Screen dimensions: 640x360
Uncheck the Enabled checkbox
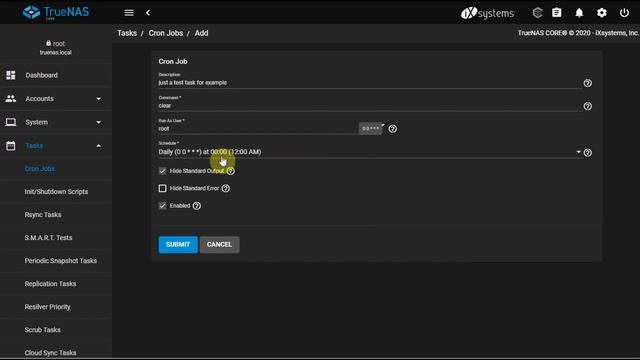[x=162, y=206]
